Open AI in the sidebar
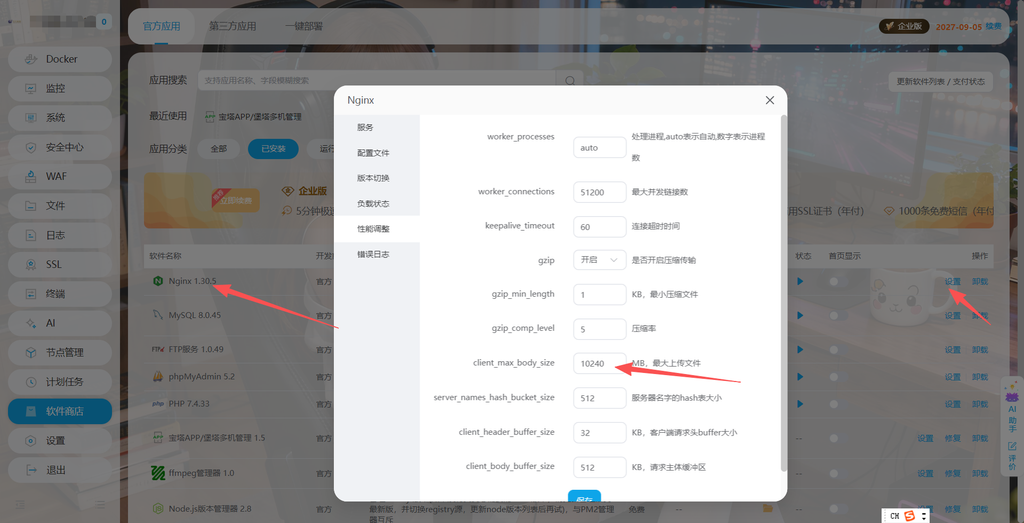The height and width of the screenshot is (523, 1024). point(59,323)
